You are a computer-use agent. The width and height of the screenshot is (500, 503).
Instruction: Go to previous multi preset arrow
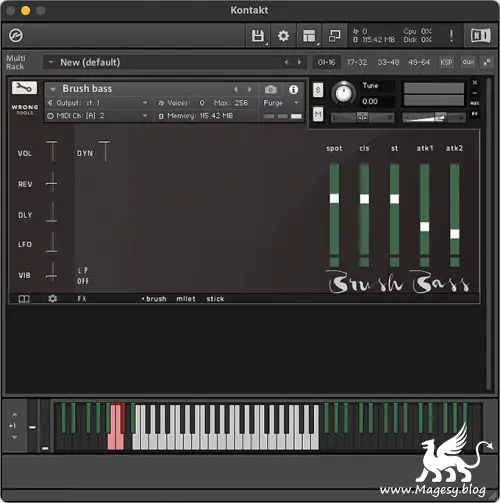[x=286, y=62]
